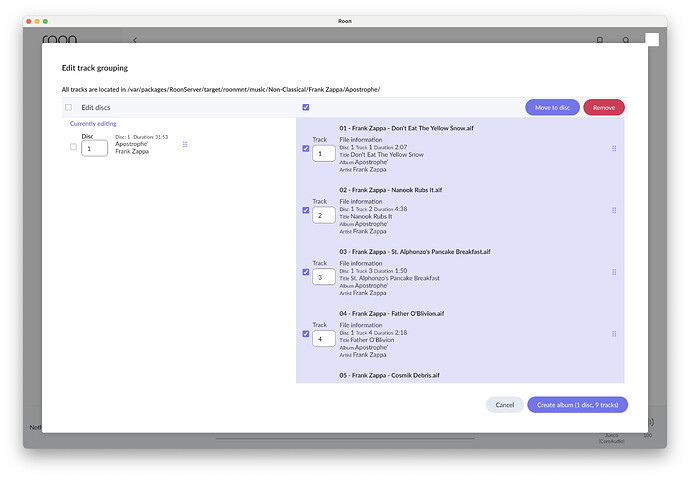Click Create album (1 disc, 9 tracks)

coord(577,405)
